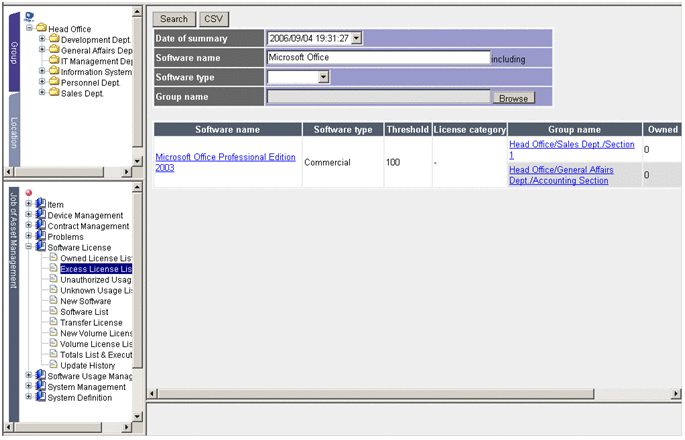Click the Transfer License page icon
Screen dimensions: 685x440
pos(53,321)
